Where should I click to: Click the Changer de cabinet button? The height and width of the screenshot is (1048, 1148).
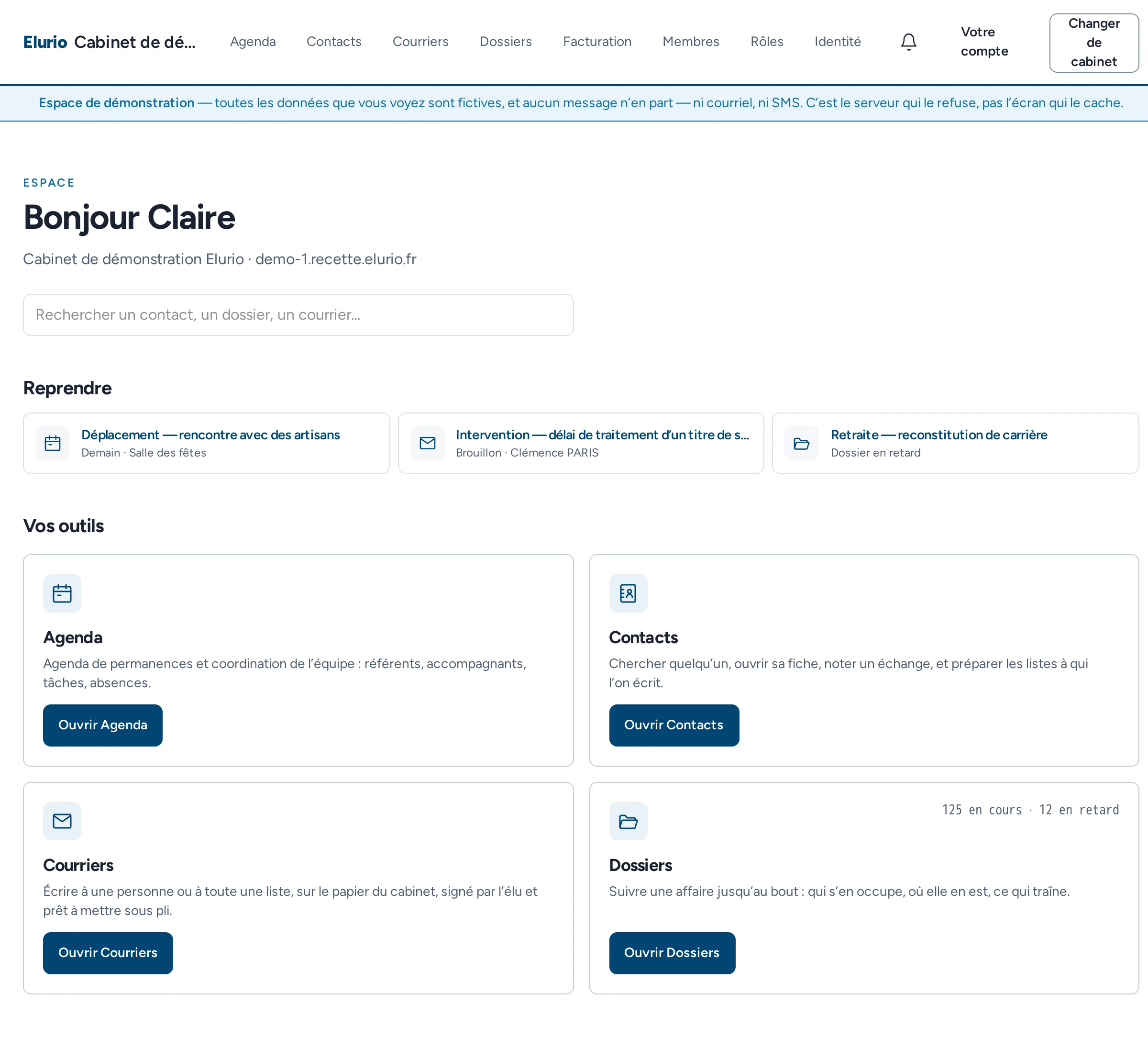pos(1093,43)
